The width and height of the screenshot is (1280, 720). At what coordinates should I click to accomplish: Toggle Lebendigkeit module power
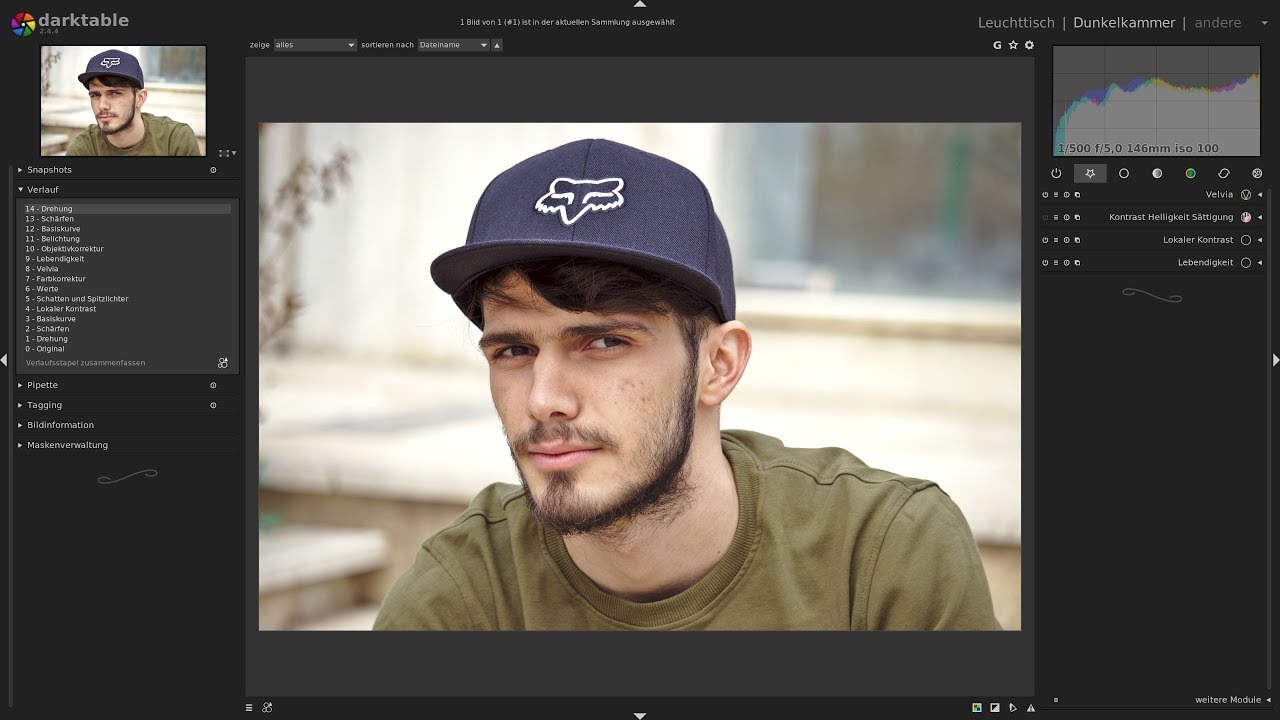pyautogui.click(x=1045, y=263)
